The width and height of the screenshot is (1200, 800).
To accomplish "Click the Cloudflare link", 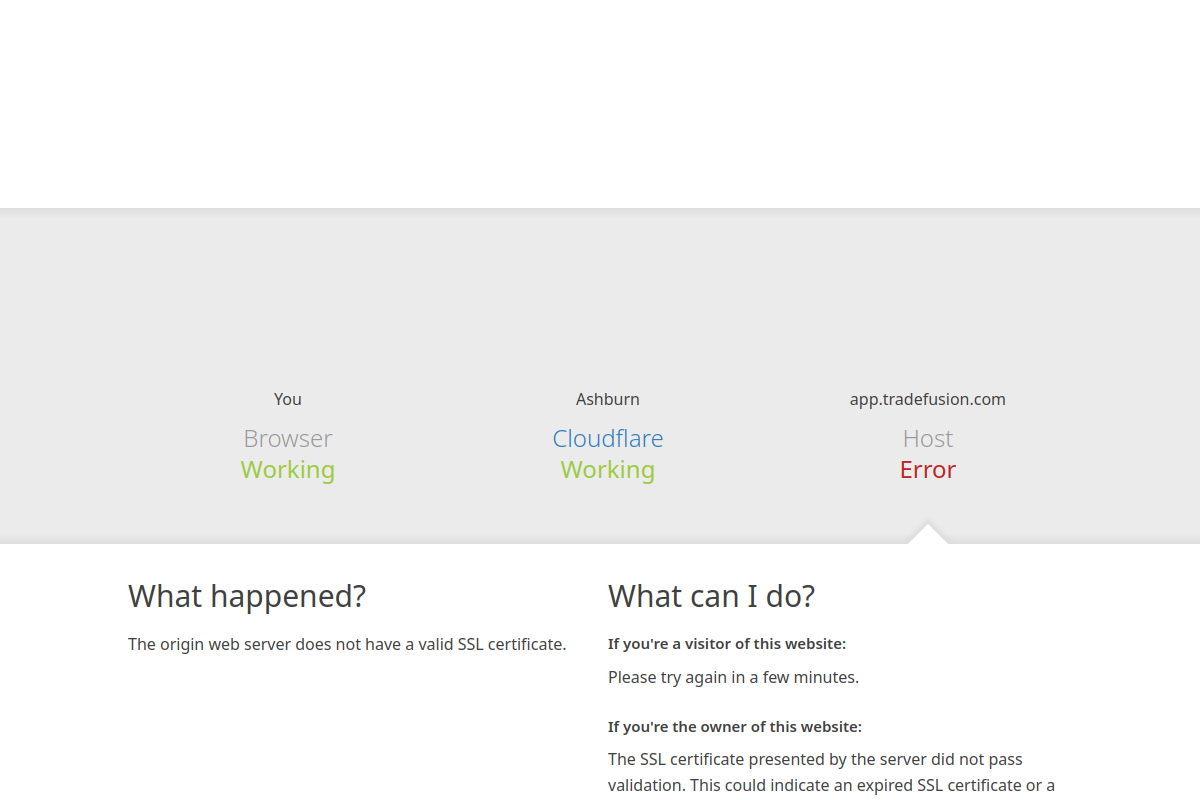I will pos(607,439).
